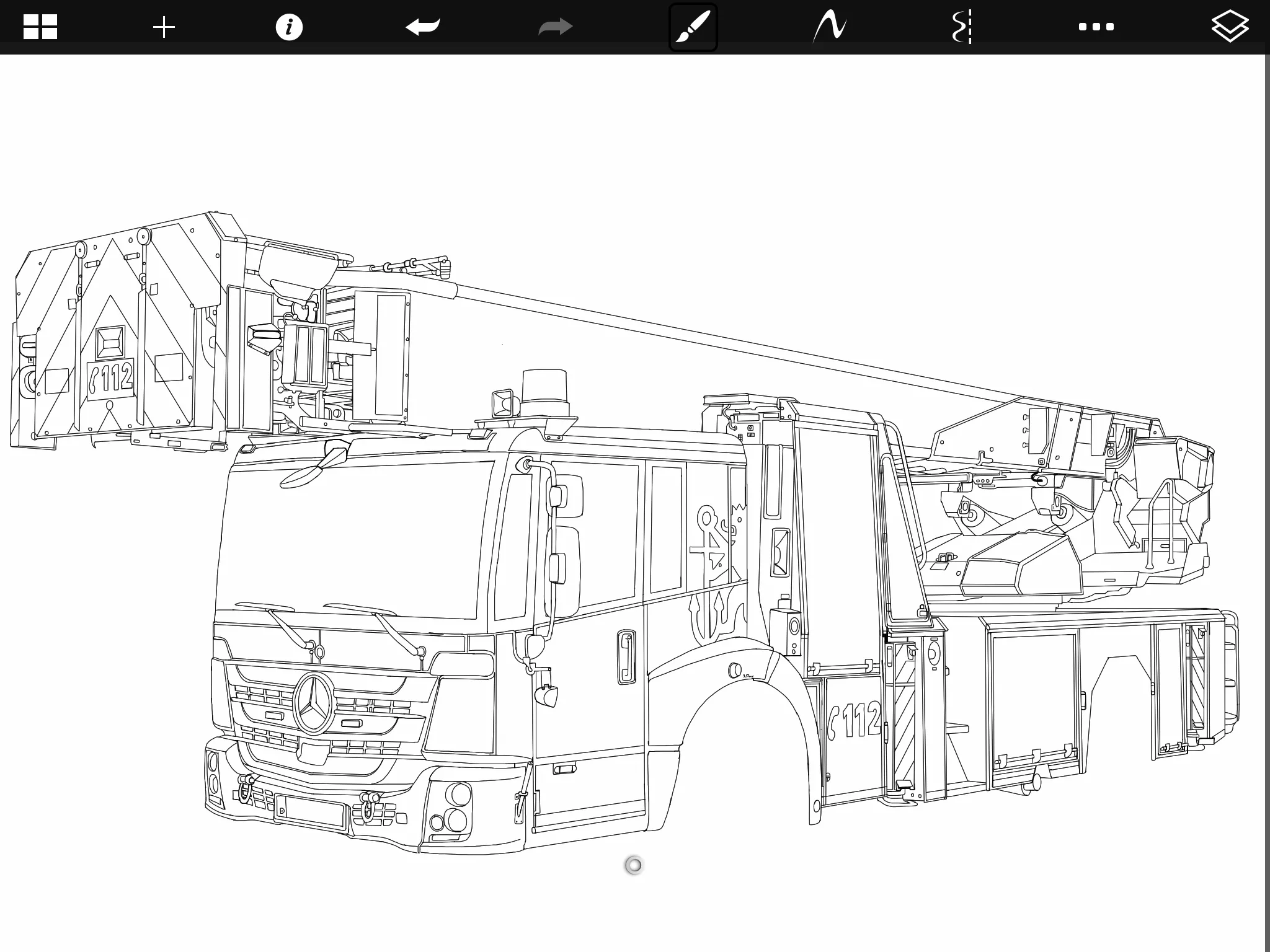Open the info panel
Viewport: 1270px width, 952px height.
(x=289, y=27)
